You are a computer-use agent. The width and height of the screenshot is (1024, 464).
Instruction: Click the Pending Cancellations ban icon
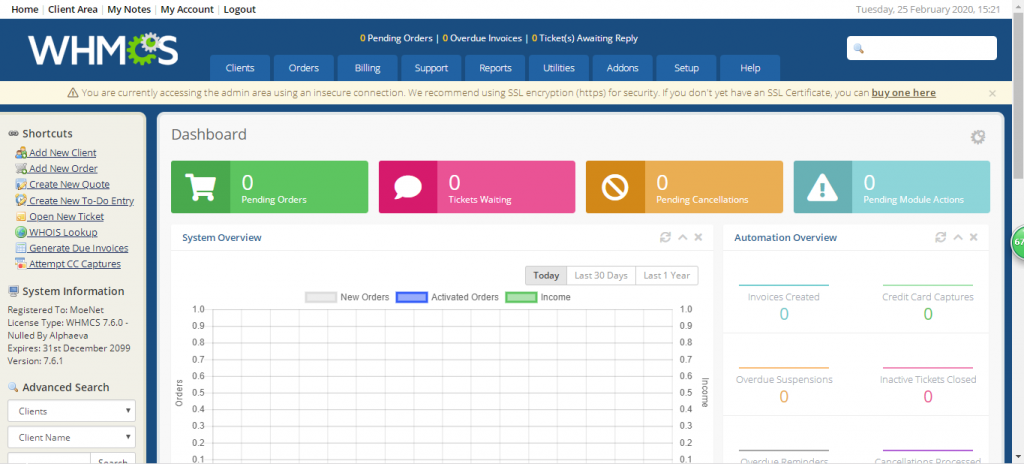(615, 187)
